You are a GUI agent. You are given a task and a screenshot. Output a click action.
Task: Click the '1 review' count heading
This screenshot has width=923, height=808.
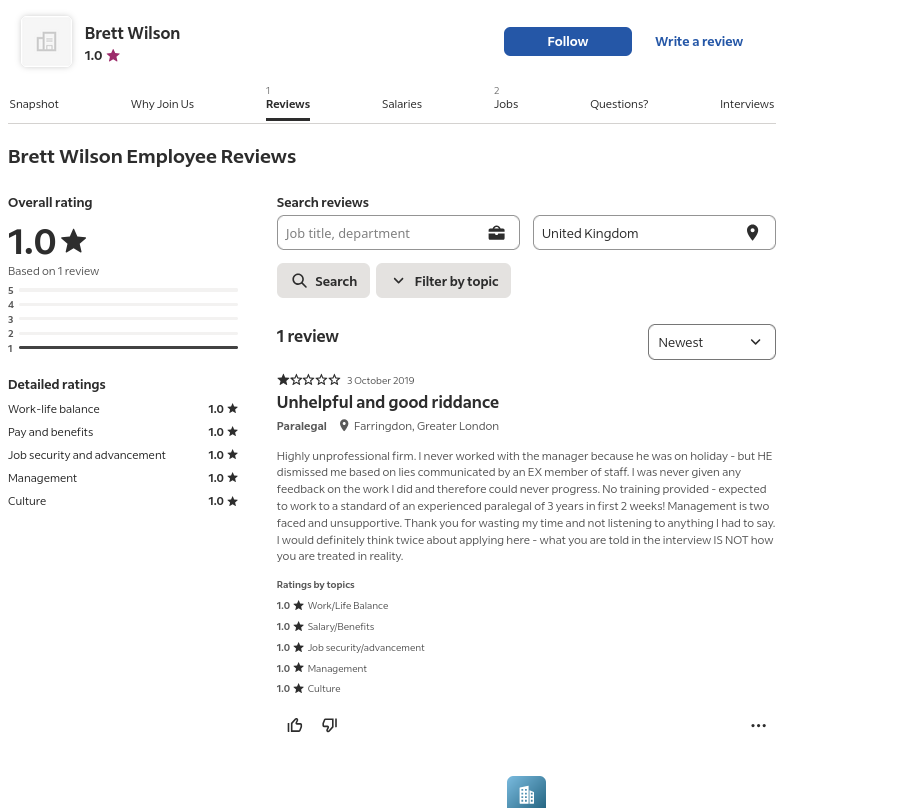308,336
